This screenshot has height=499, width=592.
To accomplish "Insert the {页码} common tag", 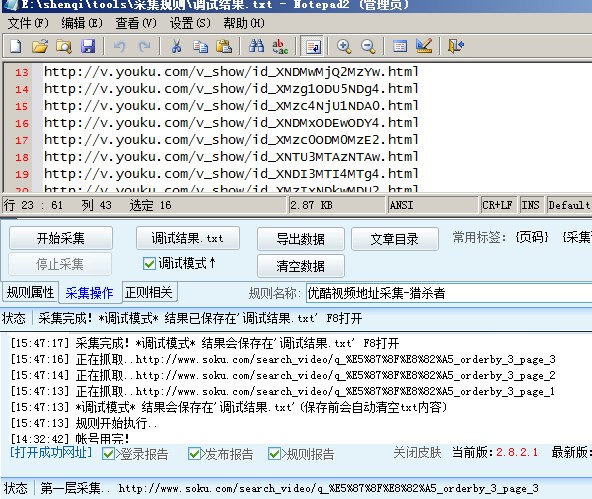I will 532,237.
